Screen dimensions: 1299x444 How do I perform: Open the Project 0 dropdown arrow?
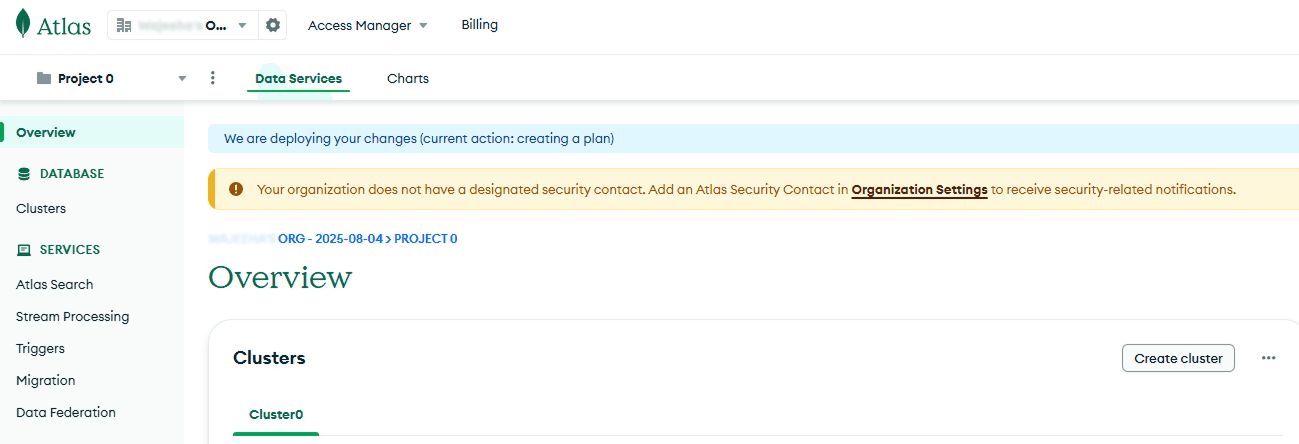click(x=182, y=78)
